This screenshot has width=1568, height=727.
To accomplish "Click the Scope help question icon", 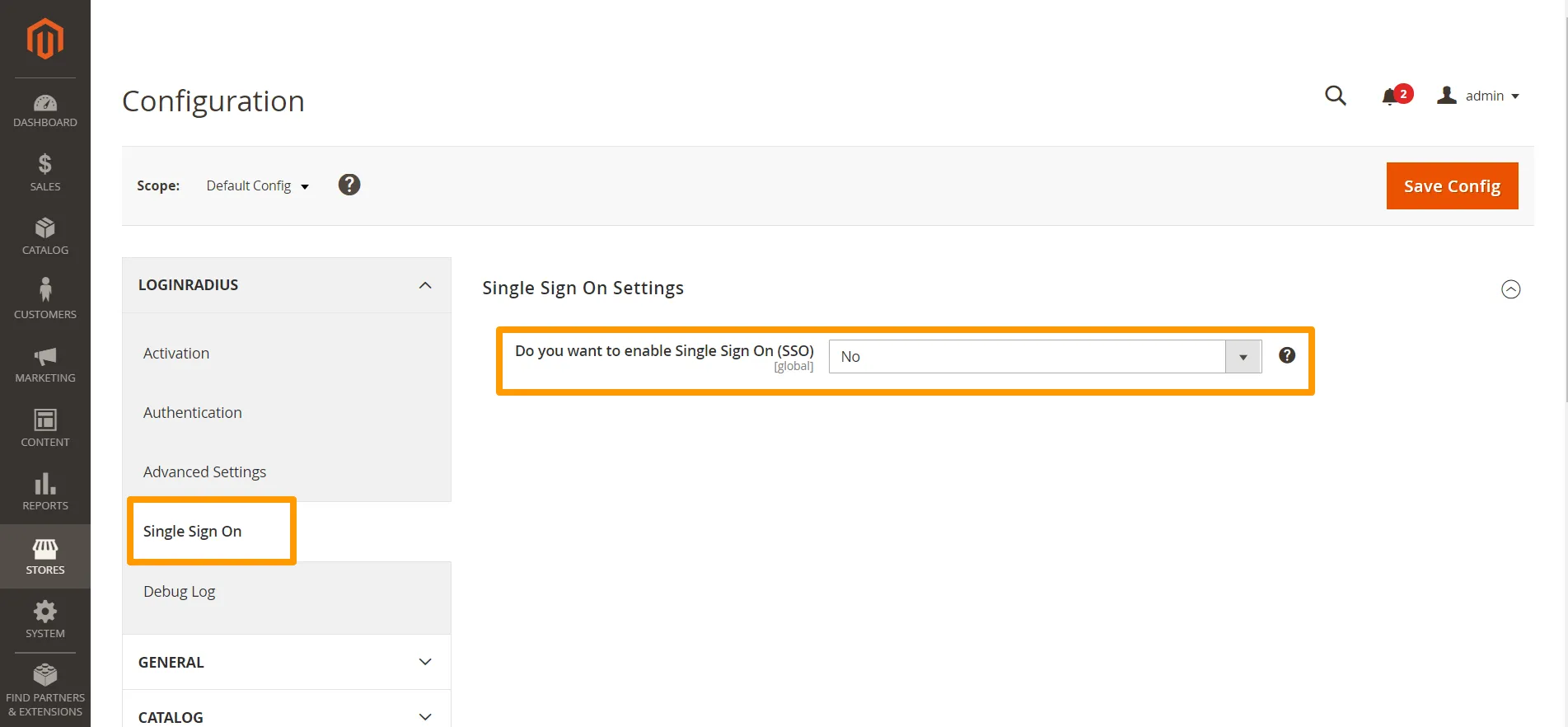I will [x=349, y=185].
